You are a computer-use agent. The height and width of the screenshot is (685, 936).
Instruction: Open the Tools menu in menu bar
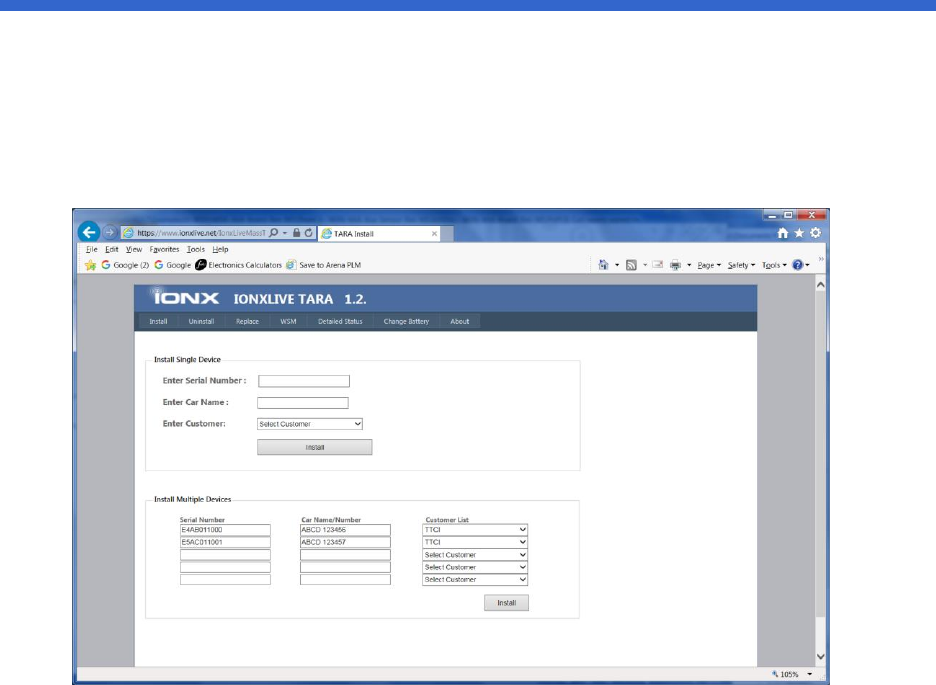click(196, 249)
